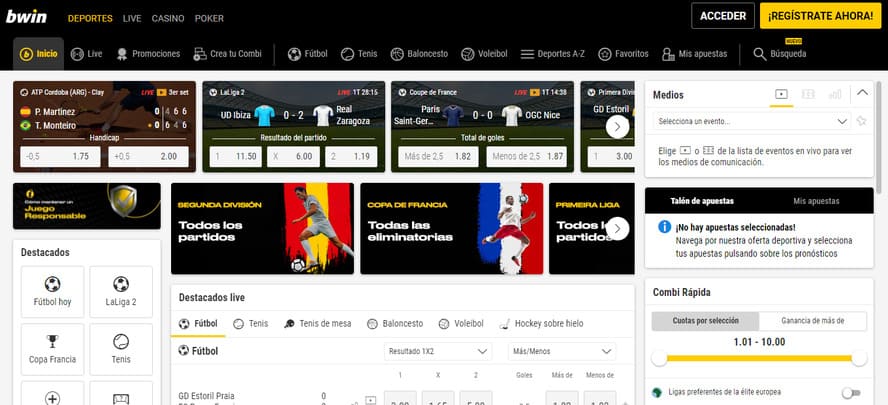888x405 pixels.
Task: Open Tenis sport in top navigation
Action: (359, 54)
